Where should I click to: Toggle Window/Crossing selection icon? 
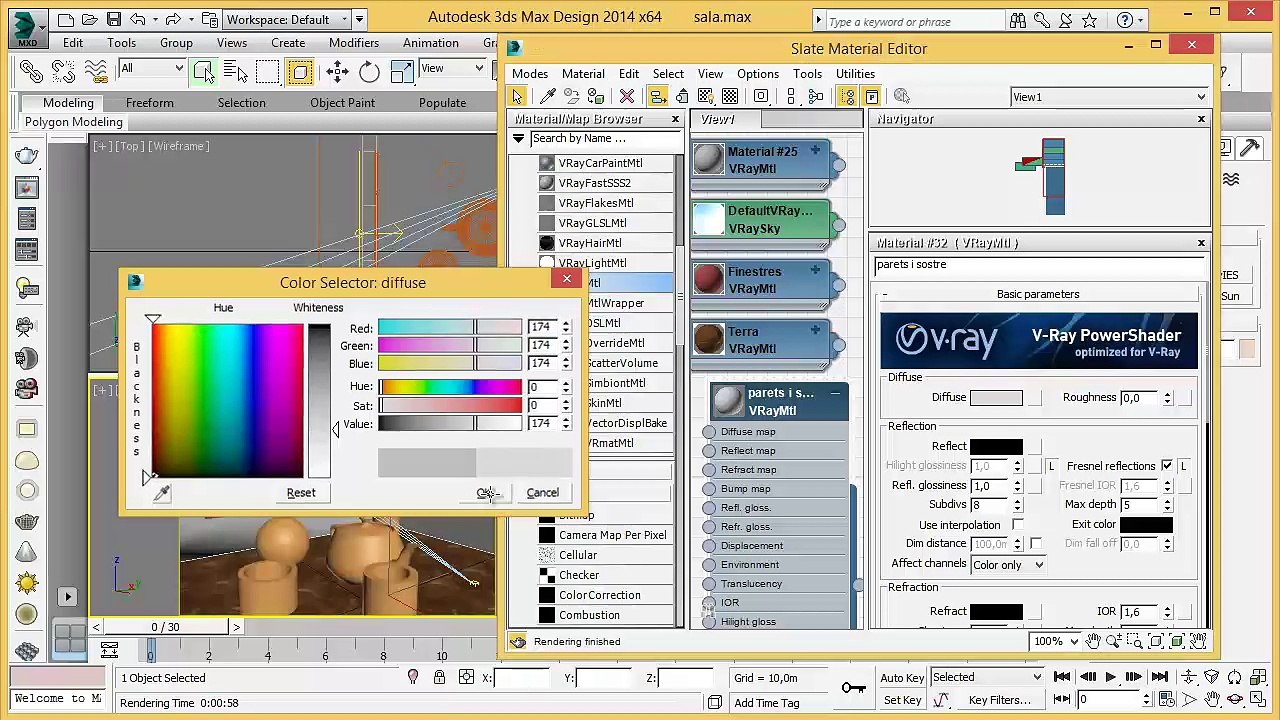coord(300,71)
